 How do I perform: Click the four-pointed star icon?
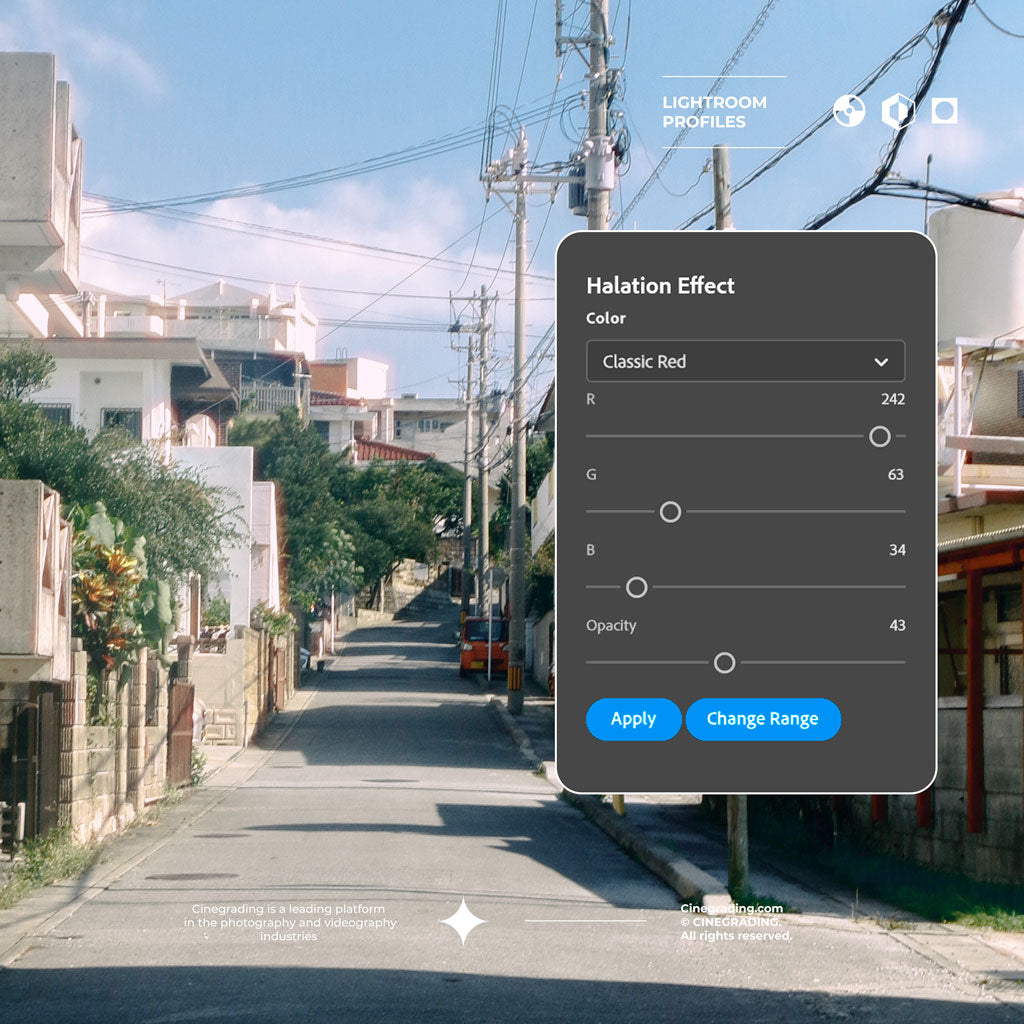tap(463, 921)
